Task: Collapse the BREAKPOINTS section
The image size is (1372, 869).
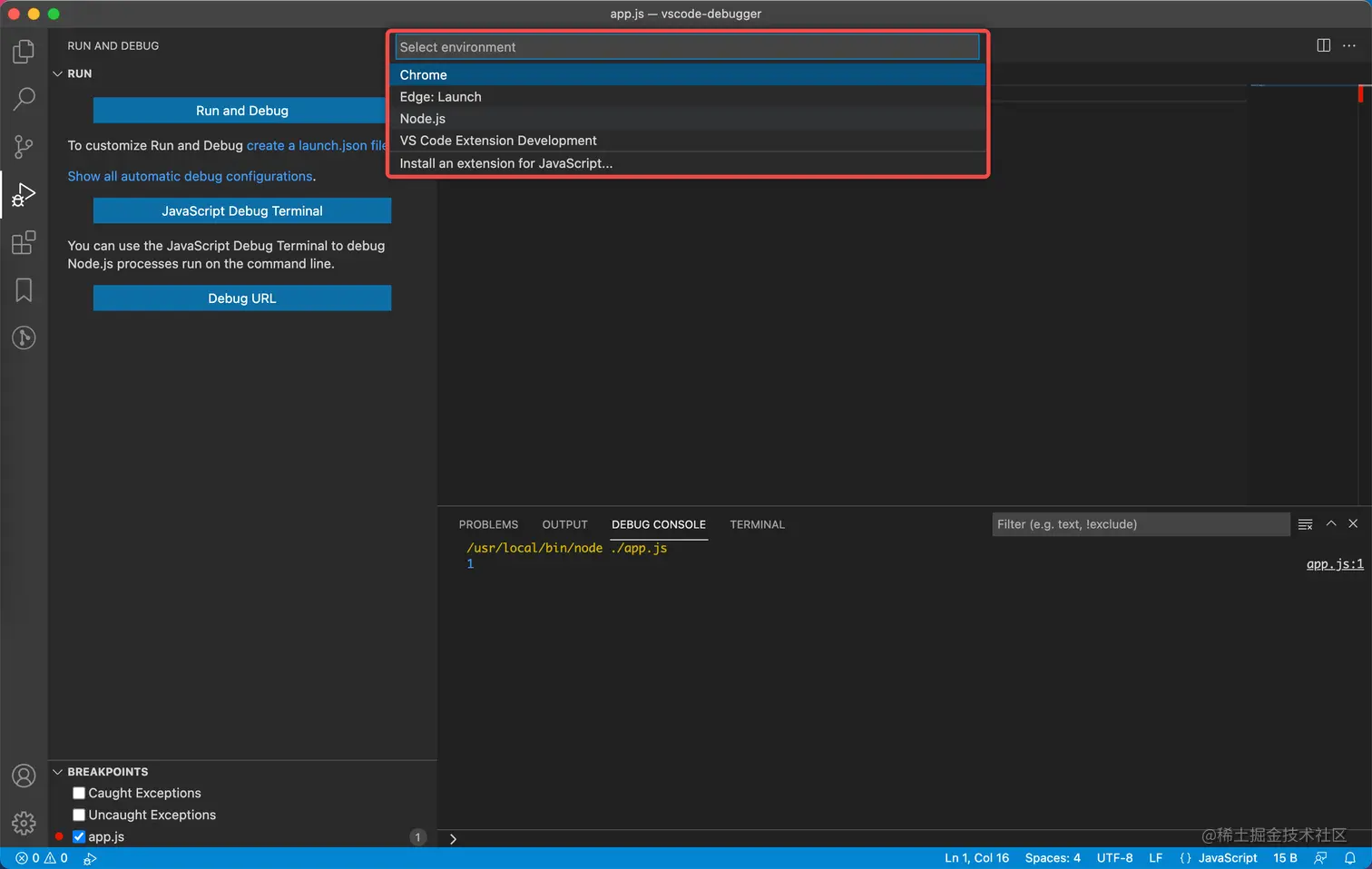Action: point(58,772)
